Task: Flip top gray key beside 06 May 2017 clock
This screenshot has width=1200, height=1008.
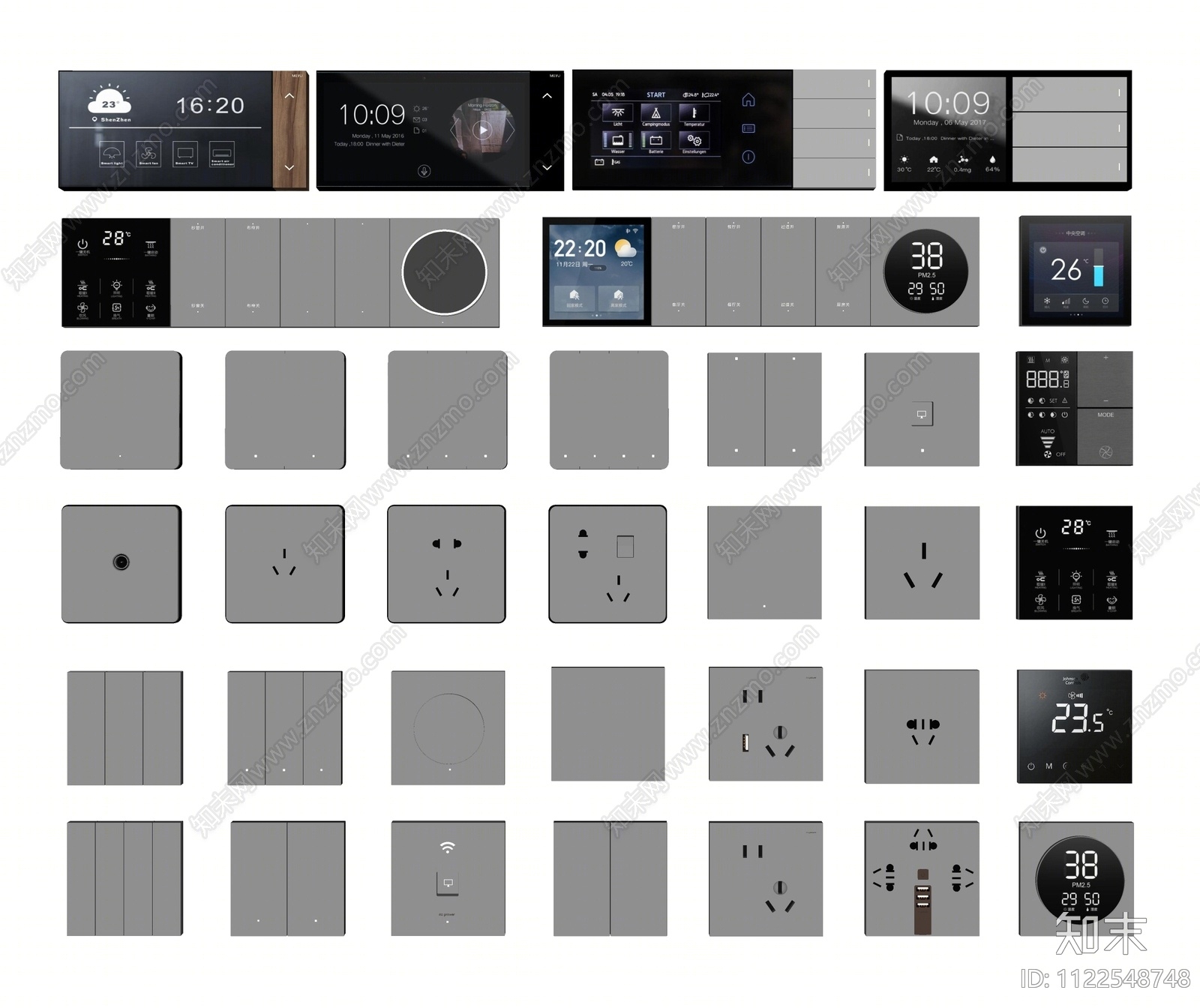Action: pos(1069,94)
